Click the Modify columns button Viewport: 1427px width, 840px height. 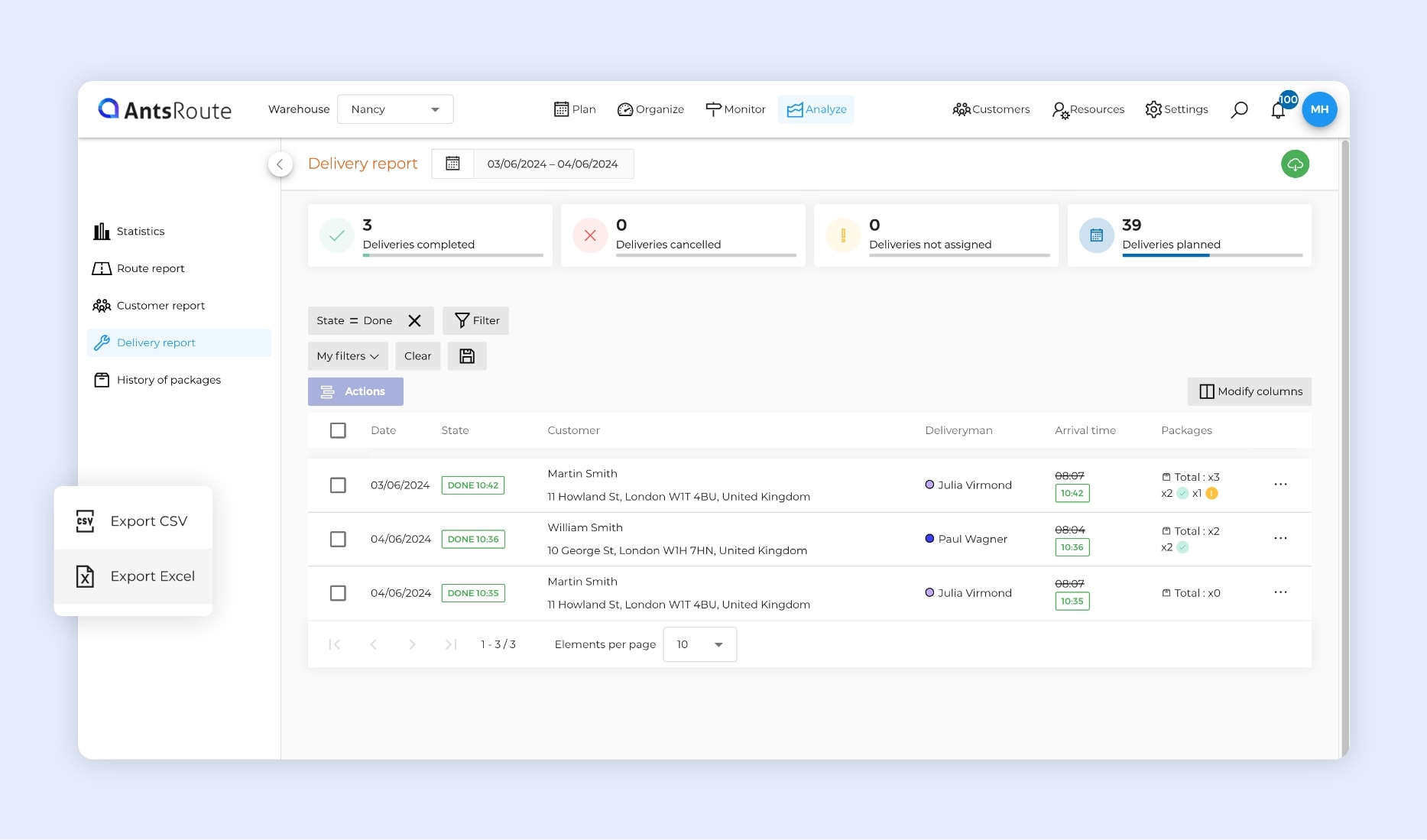coord(1249,391)
